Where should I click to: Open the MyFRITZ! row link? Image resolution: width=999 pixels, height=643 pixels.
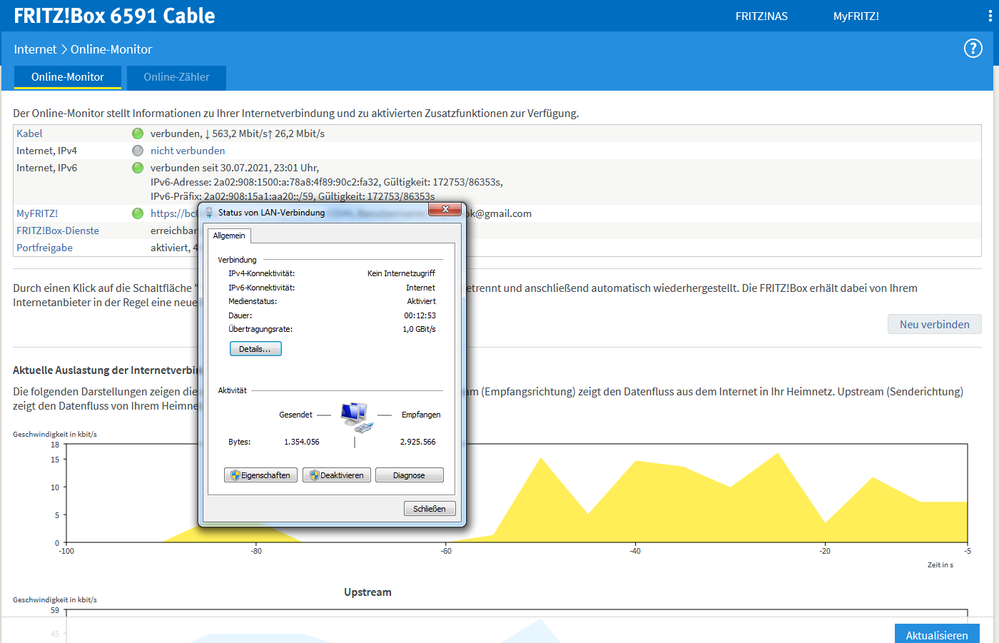(x=37, y=213)
